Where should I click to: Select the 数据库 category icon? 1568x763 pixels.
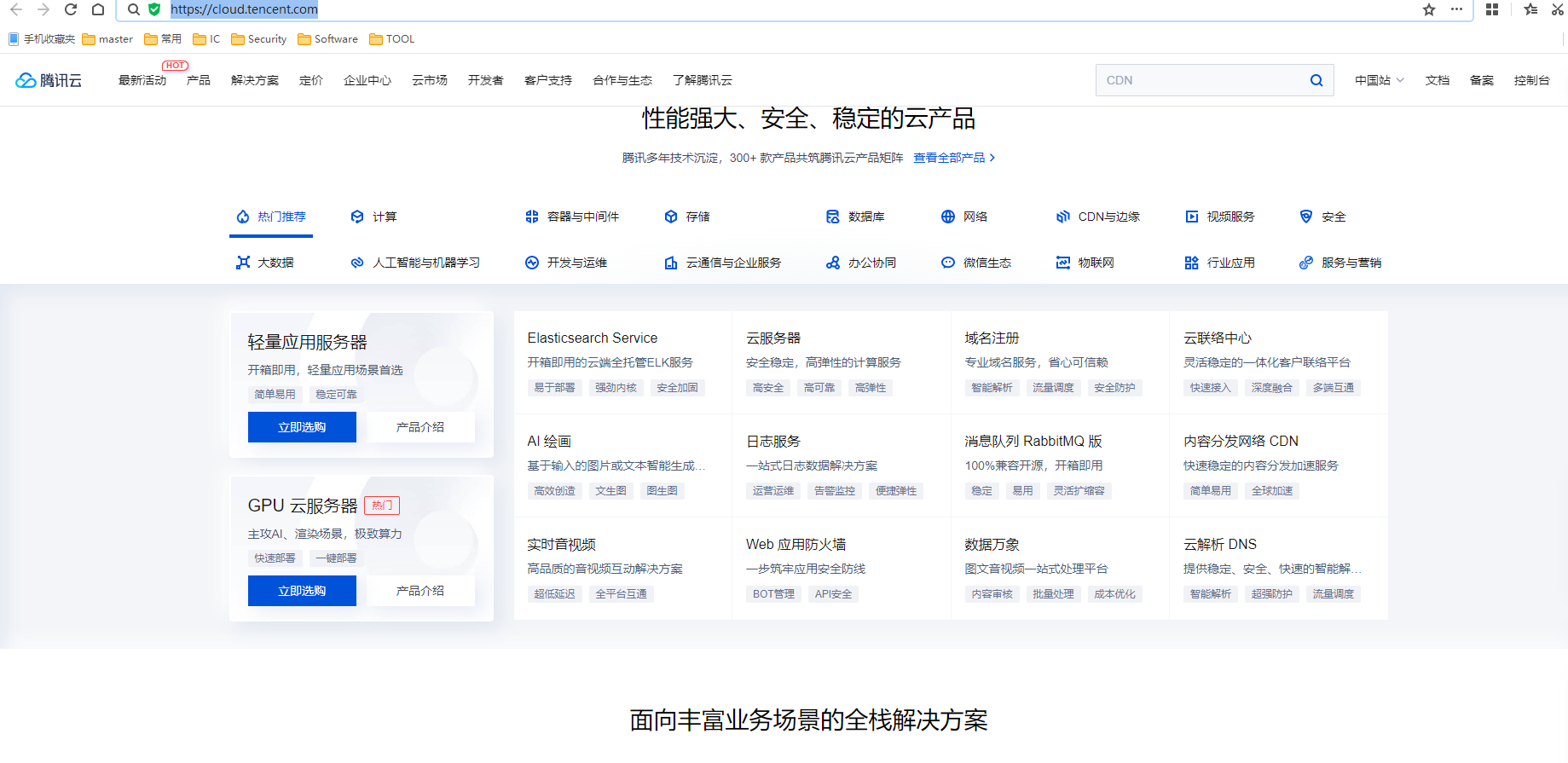click(833, 217)
